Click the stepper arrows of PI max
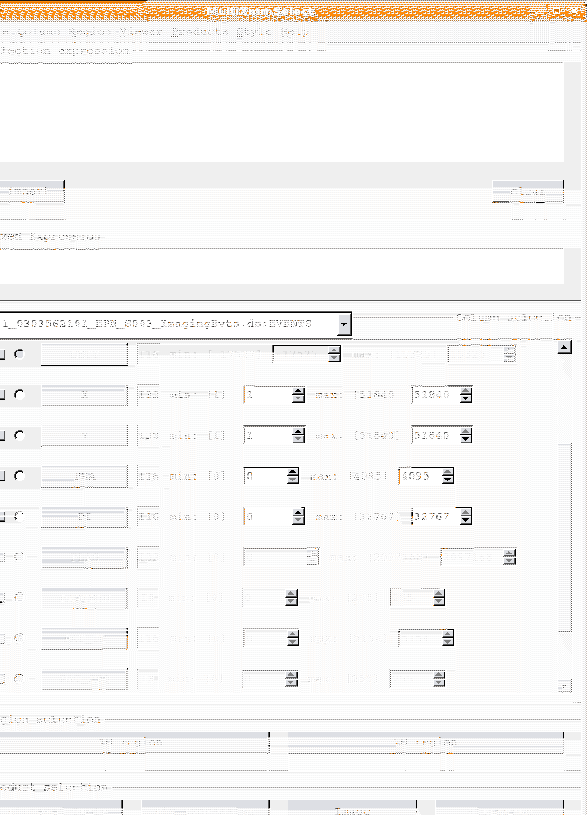This screenshot has width=587, height=815. 465,517
